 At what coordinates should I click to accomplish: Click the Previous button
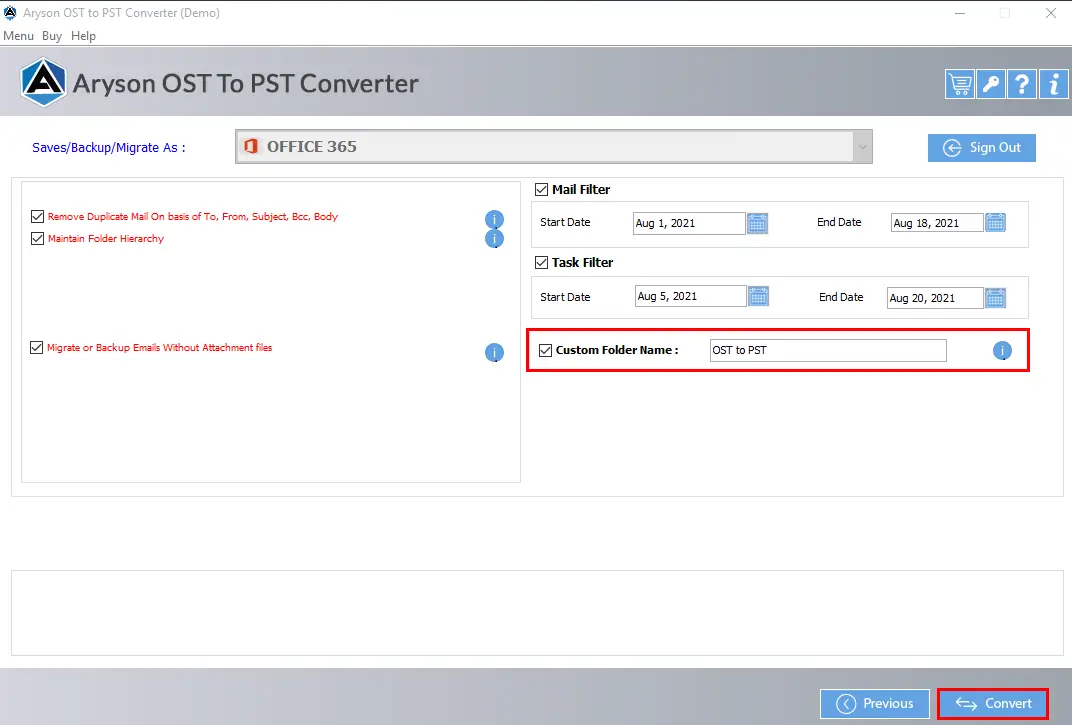875,704
